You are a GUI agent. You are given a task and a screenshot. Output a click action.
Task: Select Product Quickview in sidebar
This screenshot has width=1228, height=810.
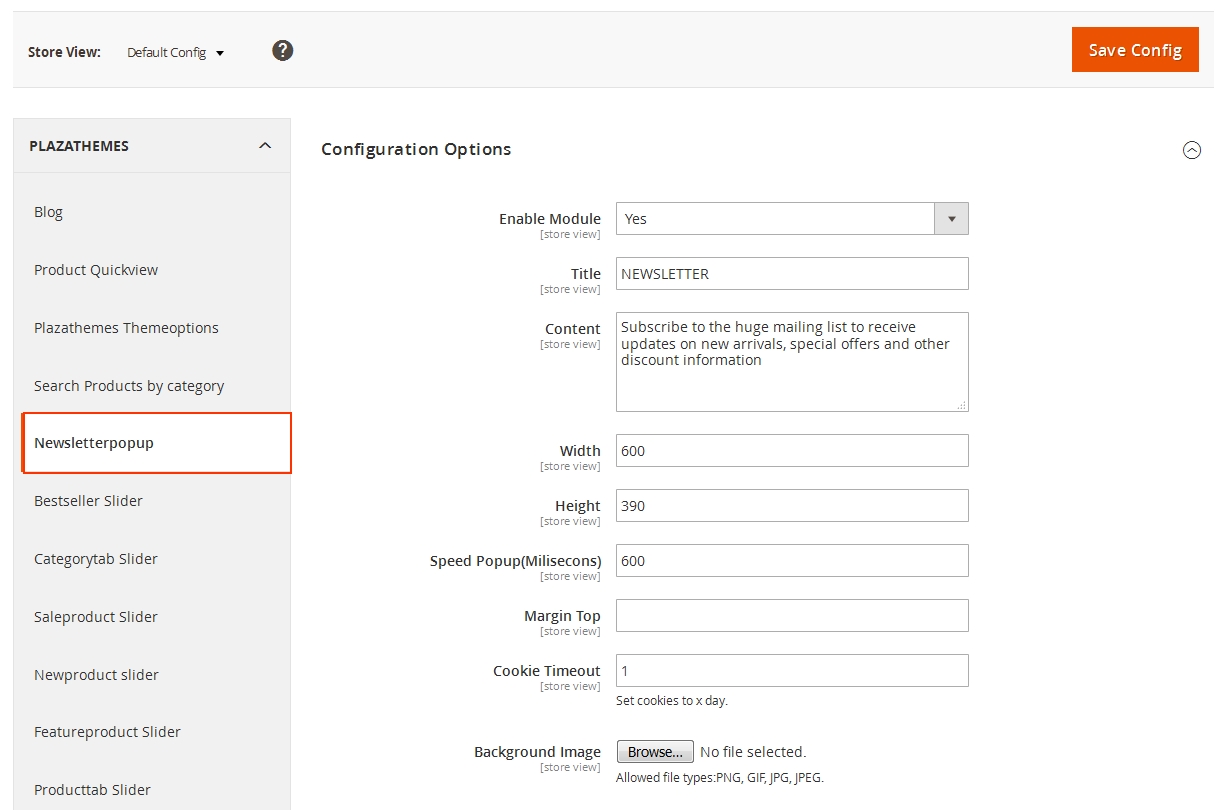[x=96, y=270]
